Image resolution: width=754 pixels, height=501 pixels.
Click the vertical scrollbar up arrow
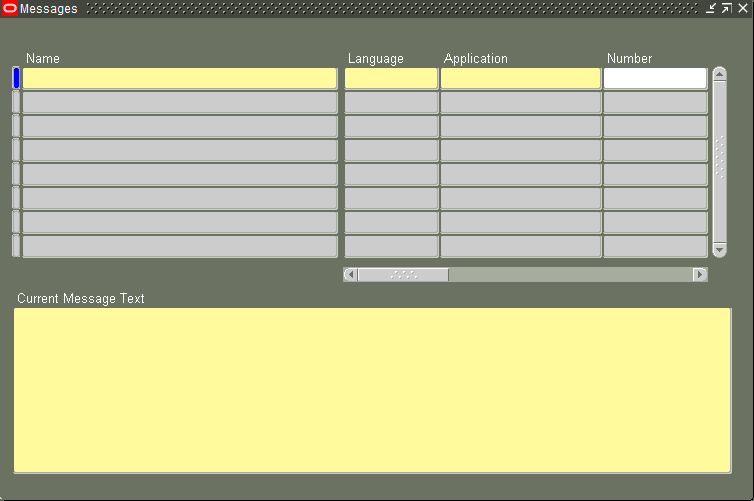point(719,74)
